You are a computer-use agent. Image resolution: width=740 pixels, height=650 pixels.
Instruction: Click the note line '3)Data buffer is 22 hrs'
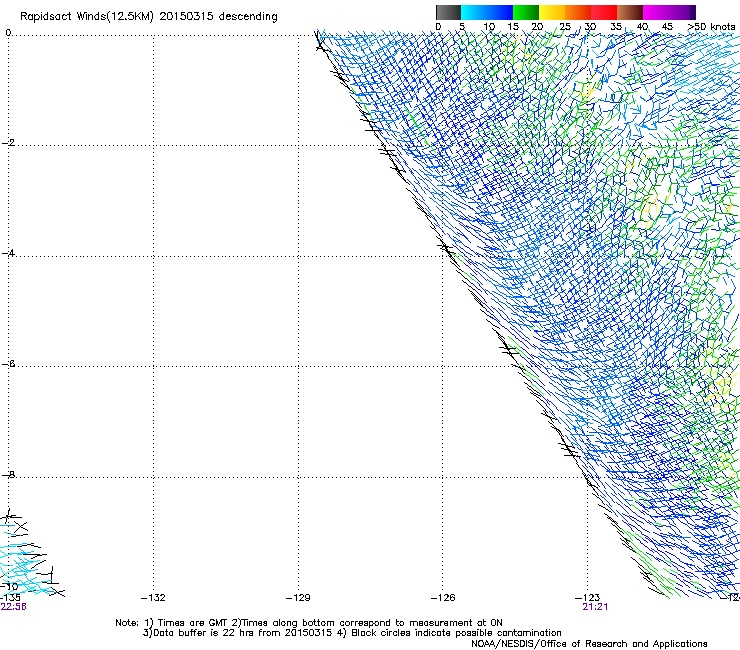pos(352,633)
